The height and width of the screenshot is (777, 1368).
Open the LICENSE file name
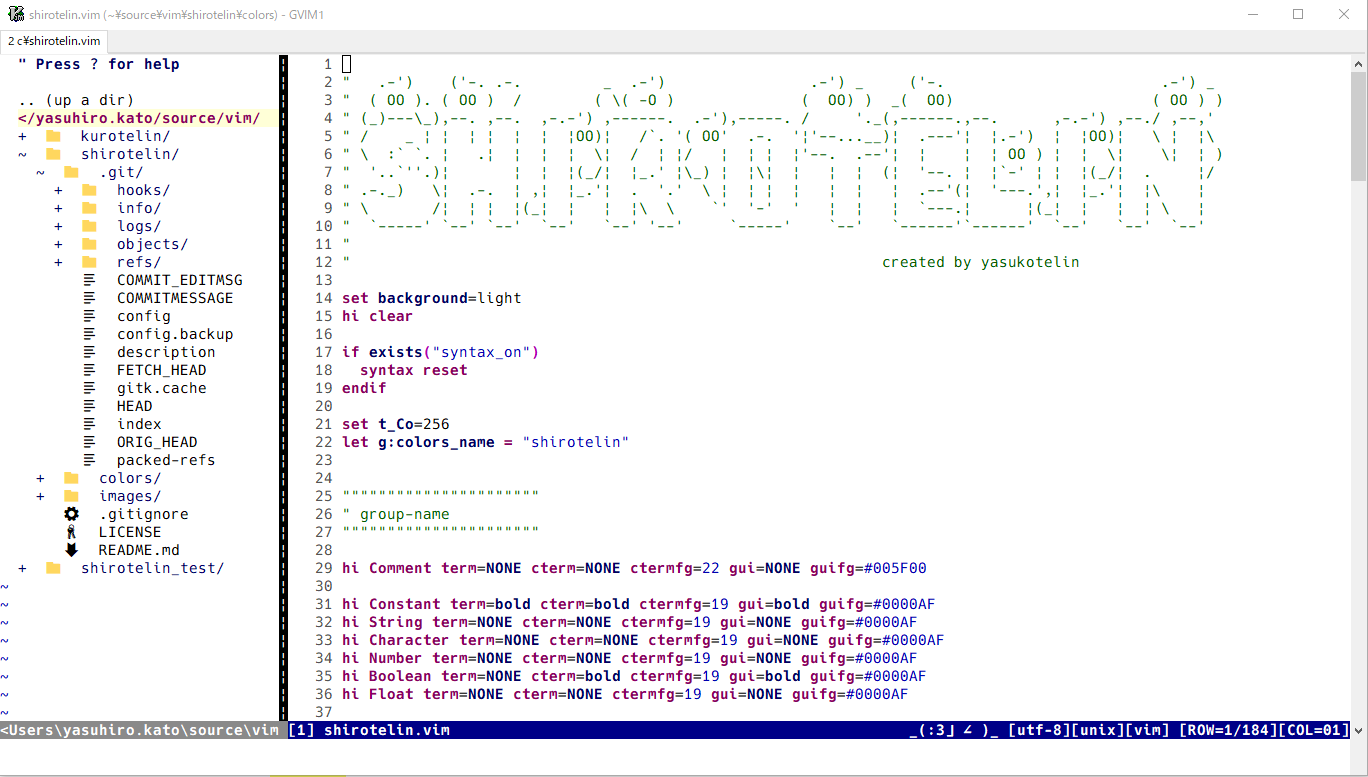point(130,532)
